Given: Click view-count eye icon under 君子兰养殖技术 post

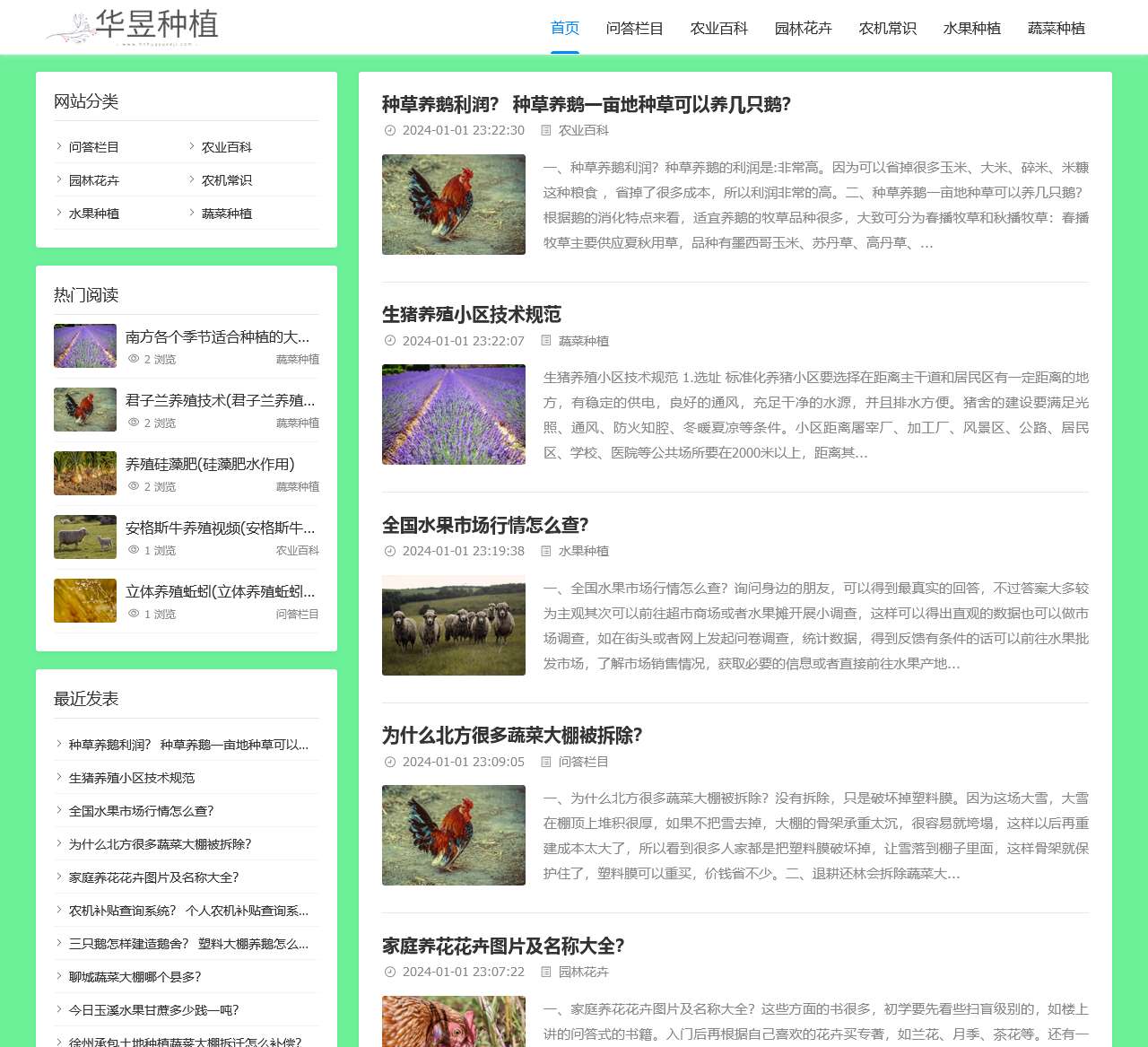Looking at the screenshot, I should pyautogui.click(x=134, y=423).
